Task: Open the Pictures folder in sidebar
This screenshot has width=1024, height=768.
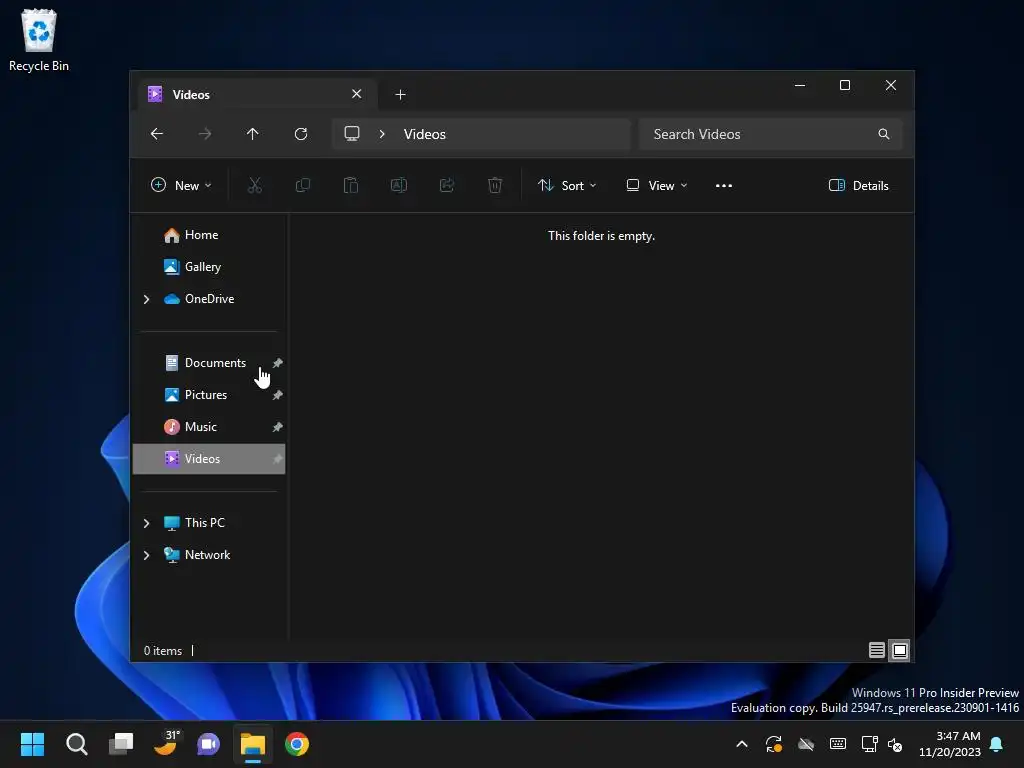Action: [x=209, y=395]
